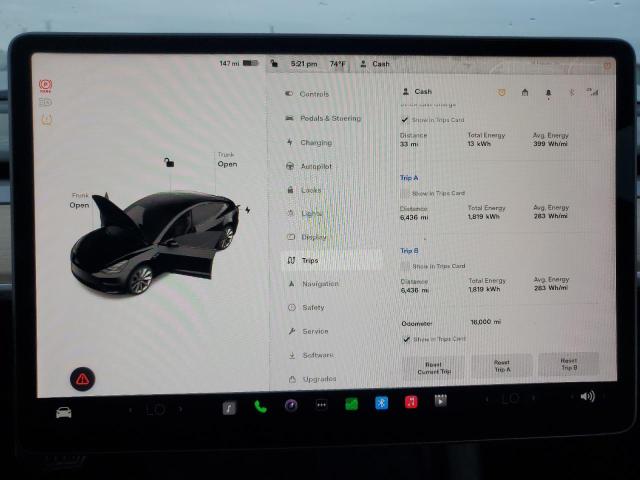Image resolution: width=640 pixels, height=480 pixels.
Task: Open the Service menu
Action: (308, 331)
